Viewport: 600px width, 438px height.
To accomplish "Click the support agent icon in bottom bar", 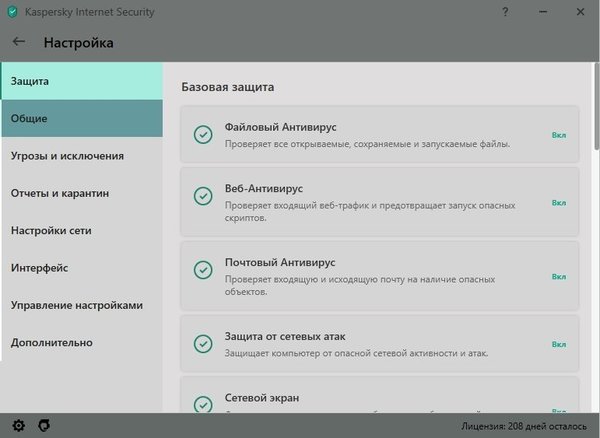I will coord(43,425).
